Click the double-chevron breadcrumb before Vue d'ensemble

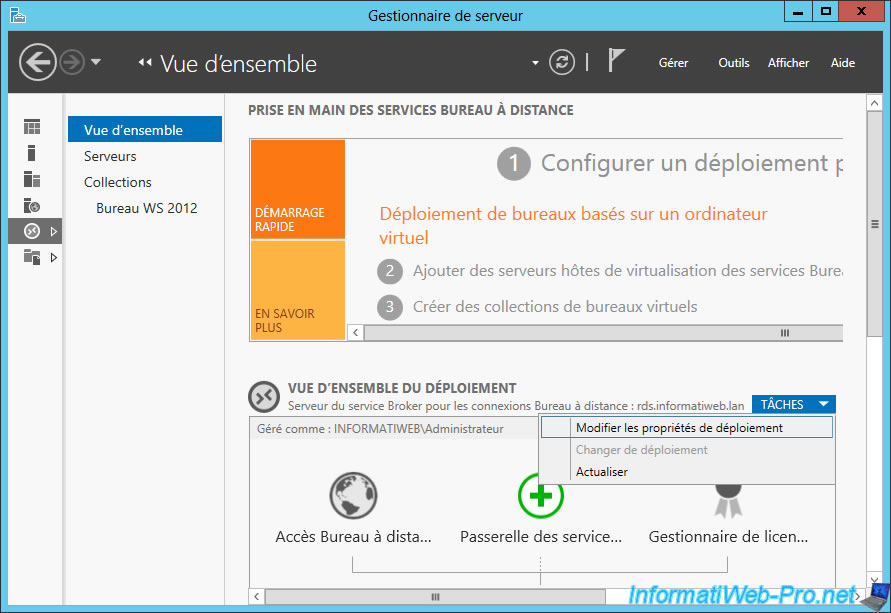coord(145,62)
